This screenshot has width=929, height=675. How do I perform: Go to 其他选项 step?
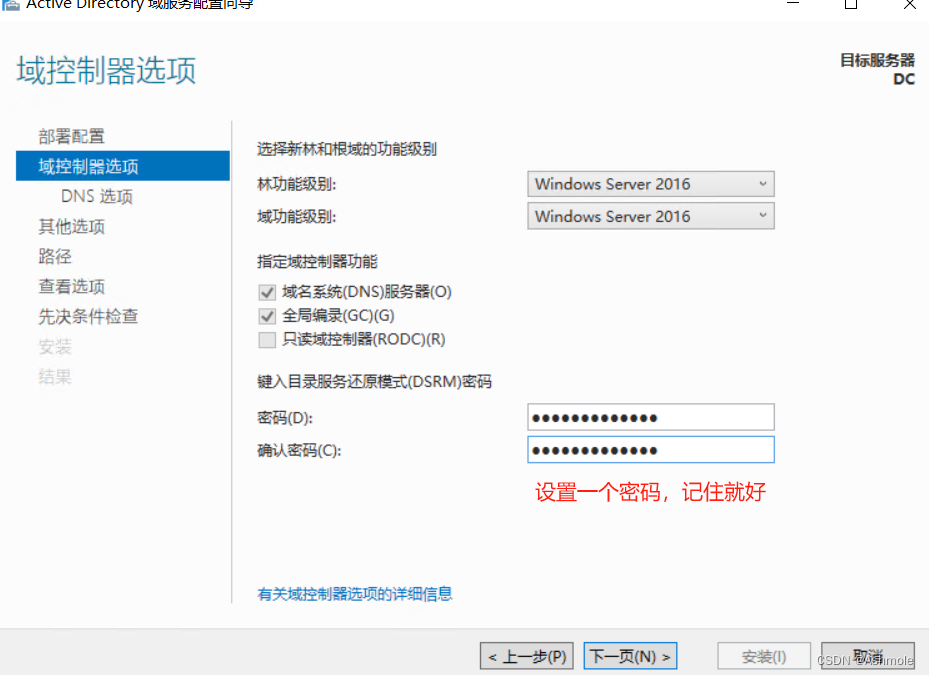coord(71,226)
